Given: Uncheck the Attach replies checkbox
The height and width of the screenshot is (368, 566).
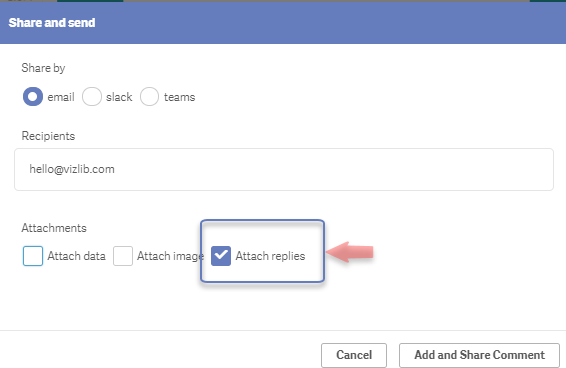Looking at the screenshot, I should click(x=221, y=256).
